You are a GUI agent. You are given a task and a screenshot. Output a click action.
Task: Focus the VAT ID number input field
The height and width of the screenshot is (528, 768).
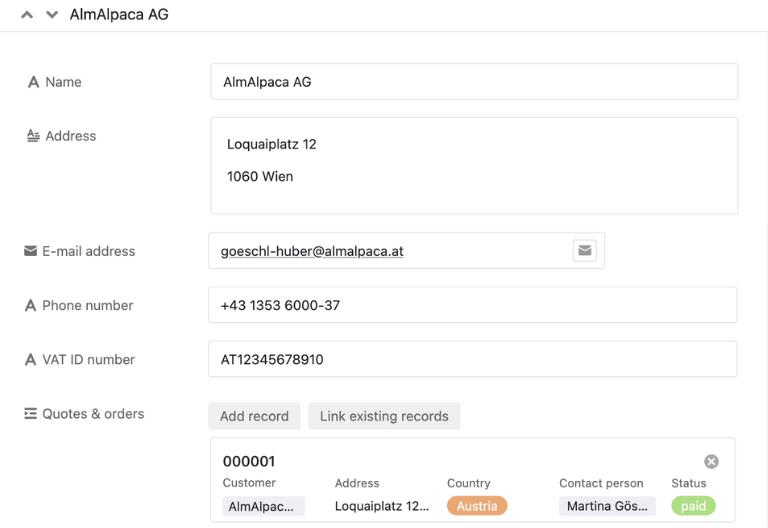[x=472, y=359]
